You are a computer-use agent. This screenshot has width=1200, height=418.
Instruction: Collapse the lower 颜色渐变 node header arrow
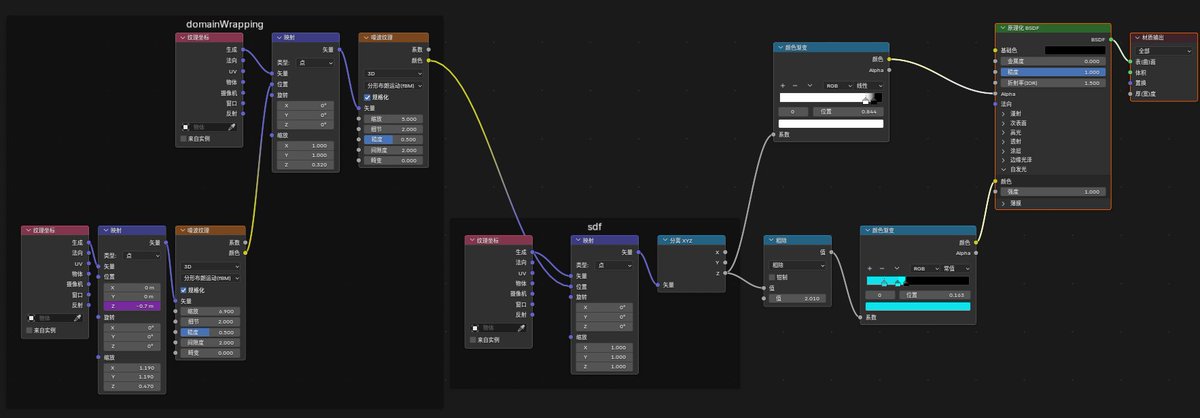(x=866, y=230)
